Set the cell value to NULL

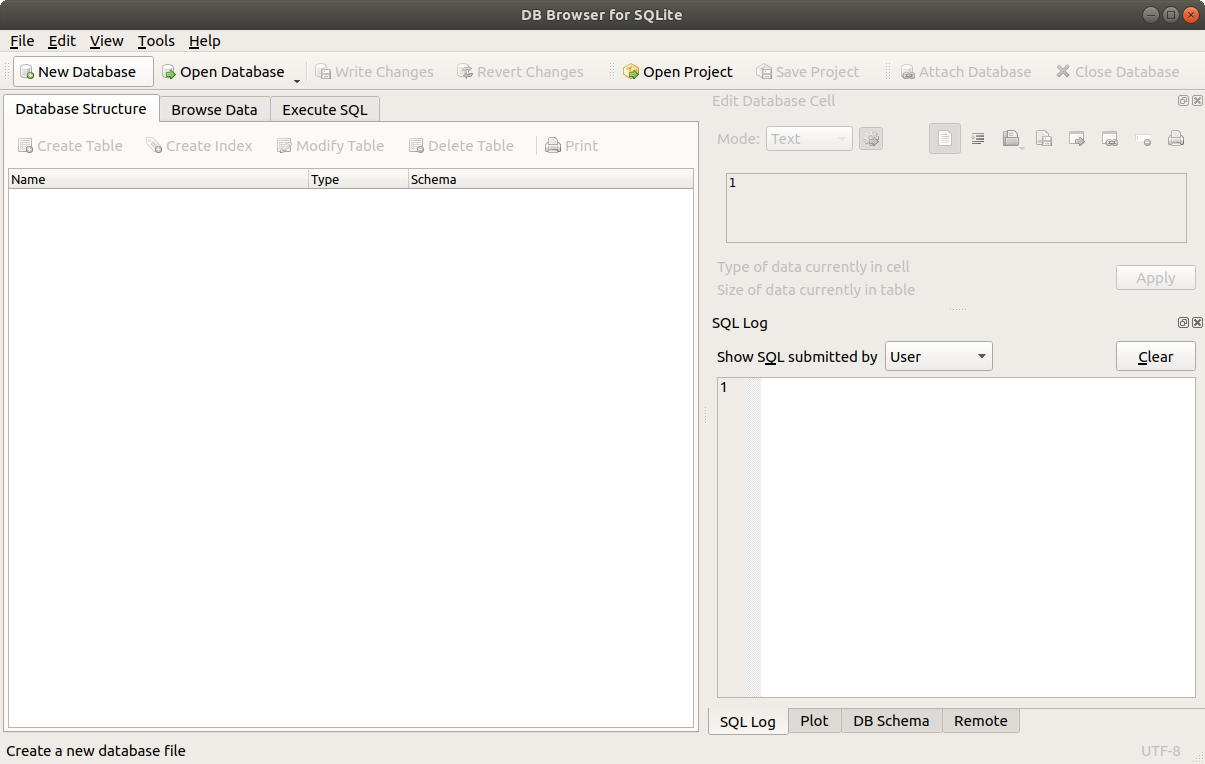[1143, 138]
